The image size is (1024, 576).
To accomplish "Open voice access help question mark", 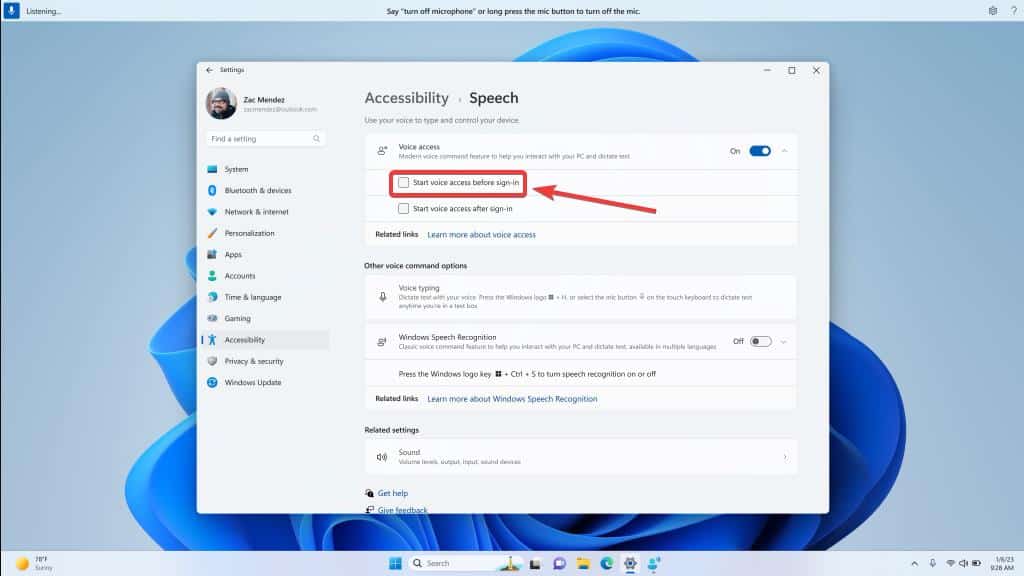I will 1014,10.
